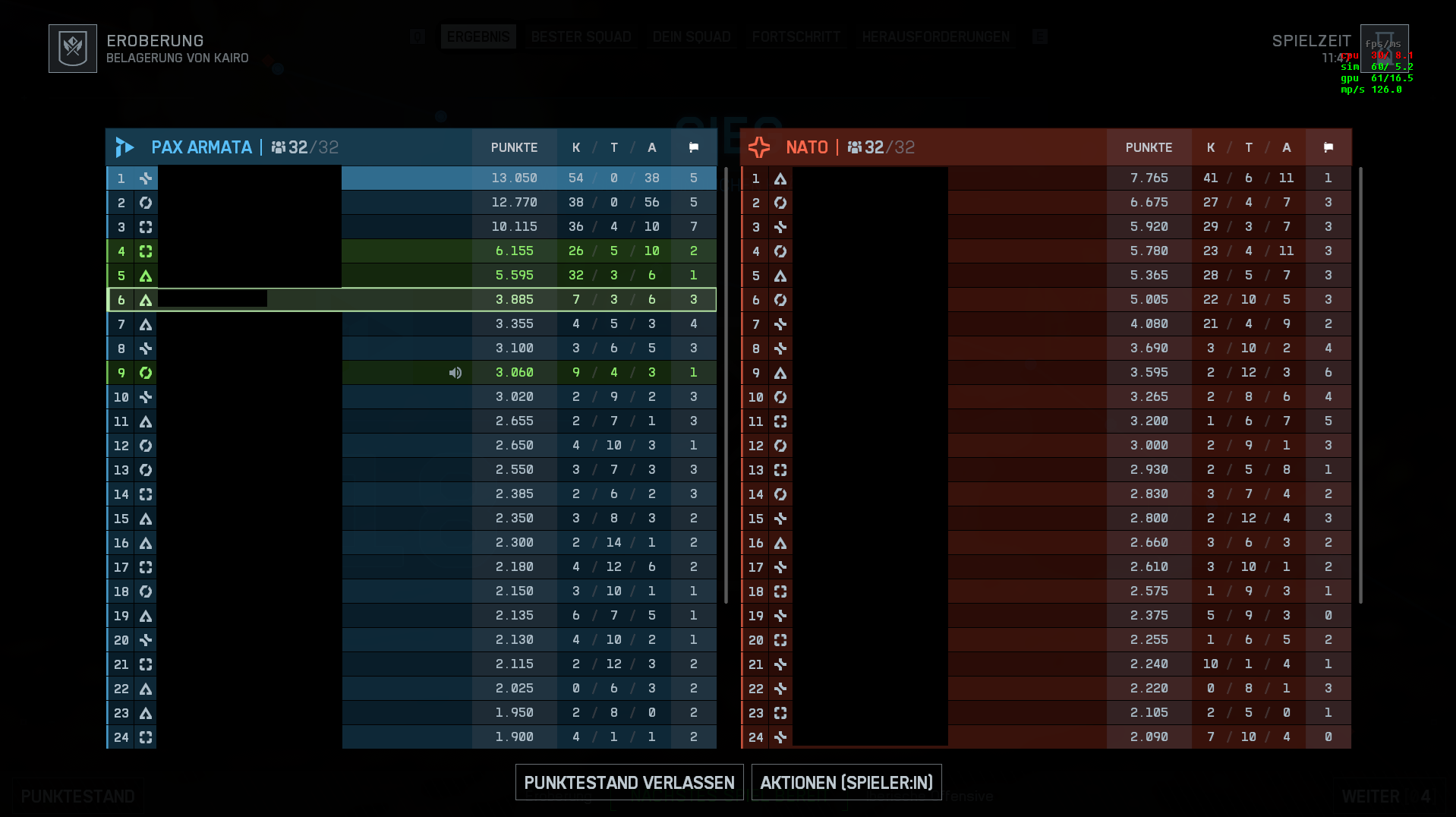The height and width of the screenshot is (817, 1456).
Task: Click the class icon of the top PAX player
Action: [x=144, y=178]
